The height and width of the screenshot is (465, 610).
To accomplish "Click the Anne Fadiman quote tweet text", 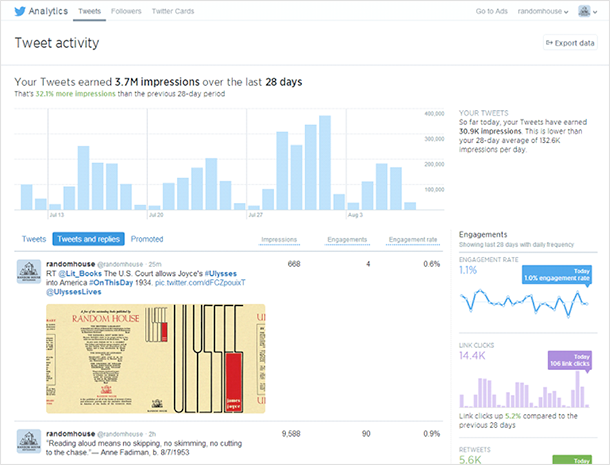I will click(x=144, y=448).
